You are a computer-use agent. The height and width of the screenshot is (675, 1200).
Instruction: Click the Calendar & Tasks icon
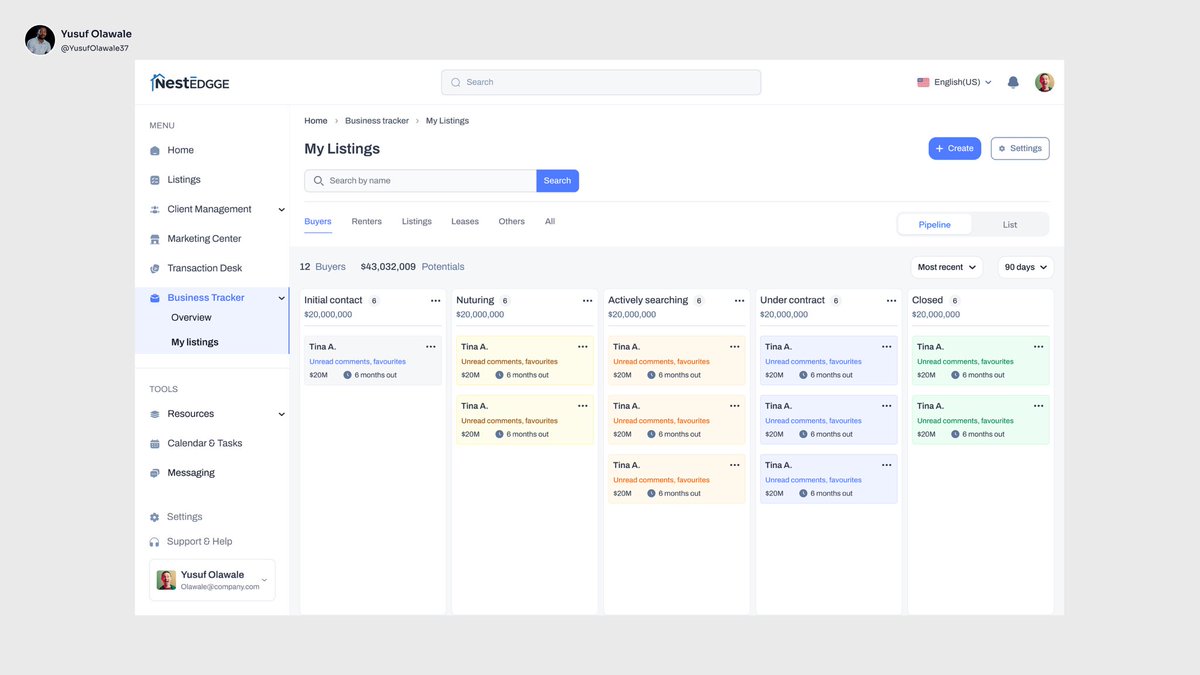[x=156, y=442]
